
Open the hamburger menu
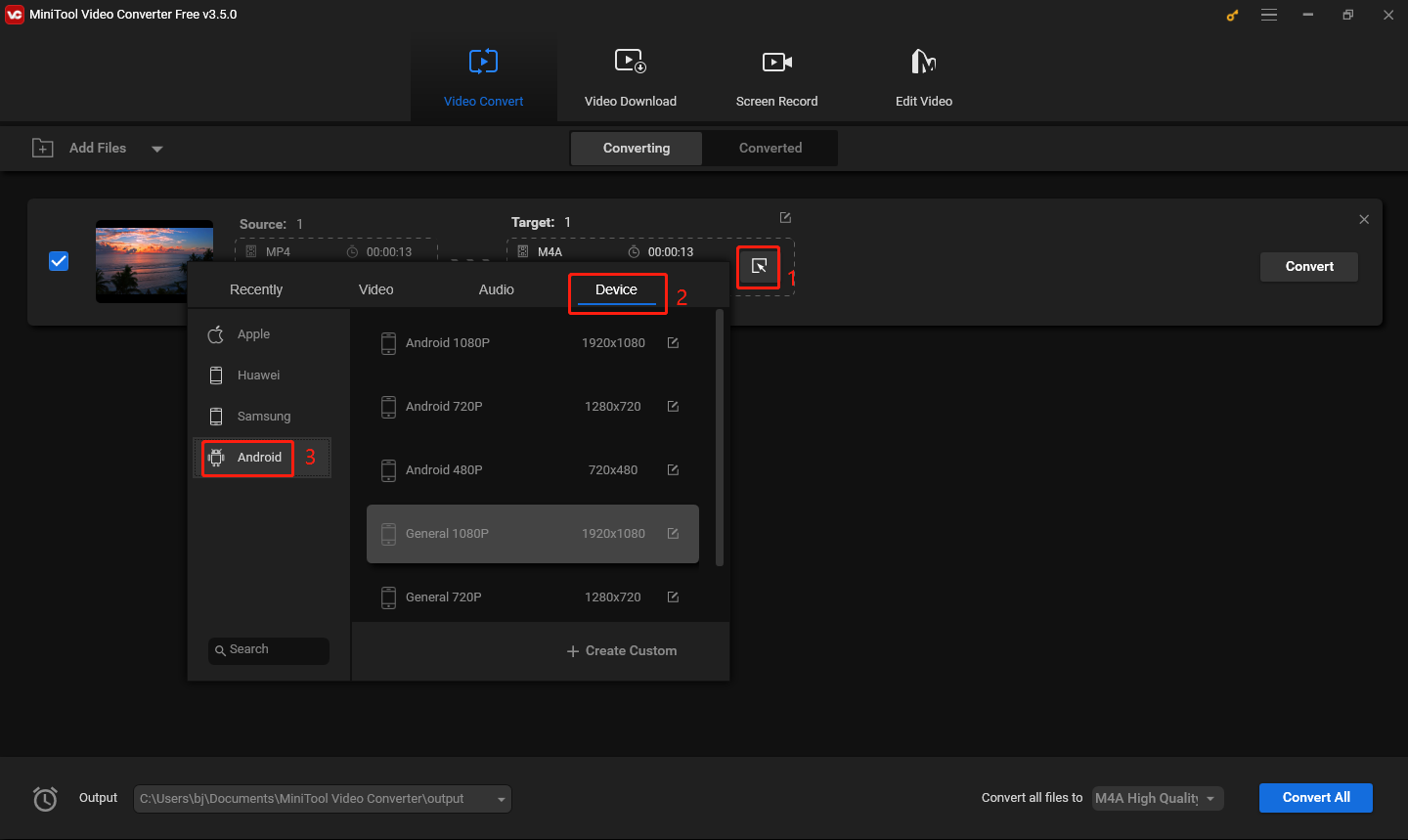pyautogui.click(x=1269, y=15)
